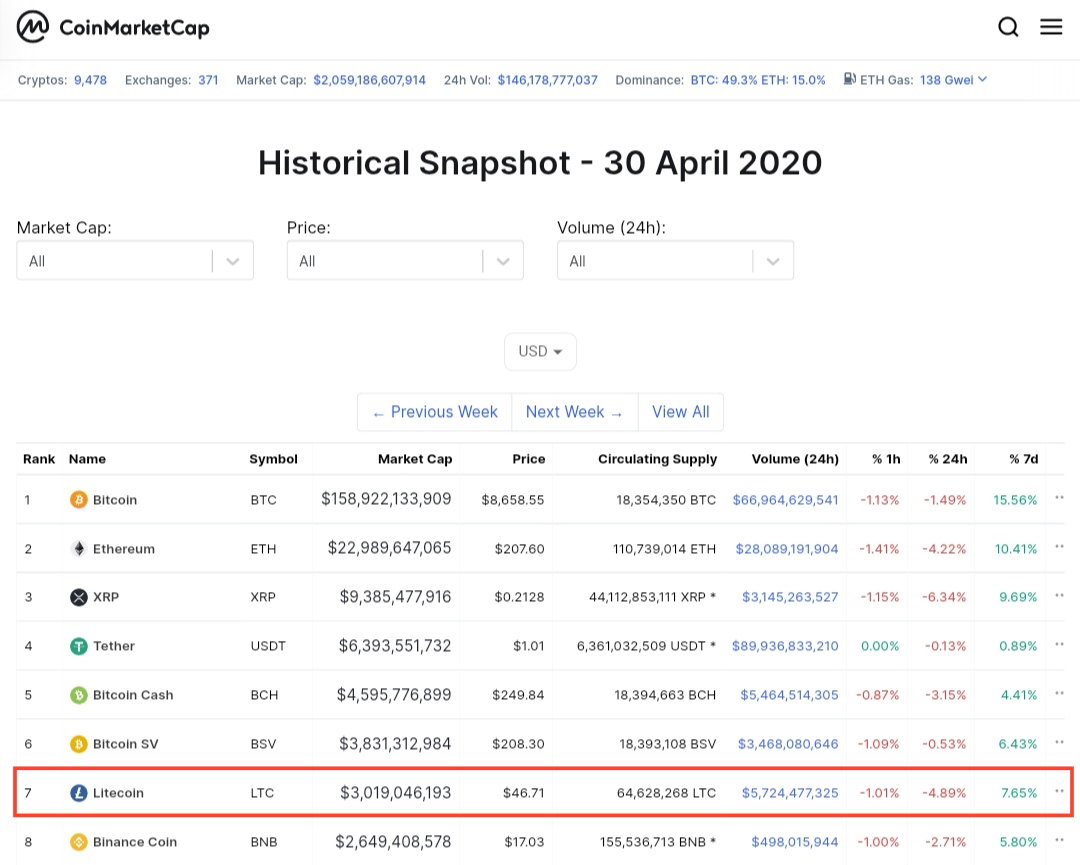Open more options dots for Litecoin row

(1059, 791)
